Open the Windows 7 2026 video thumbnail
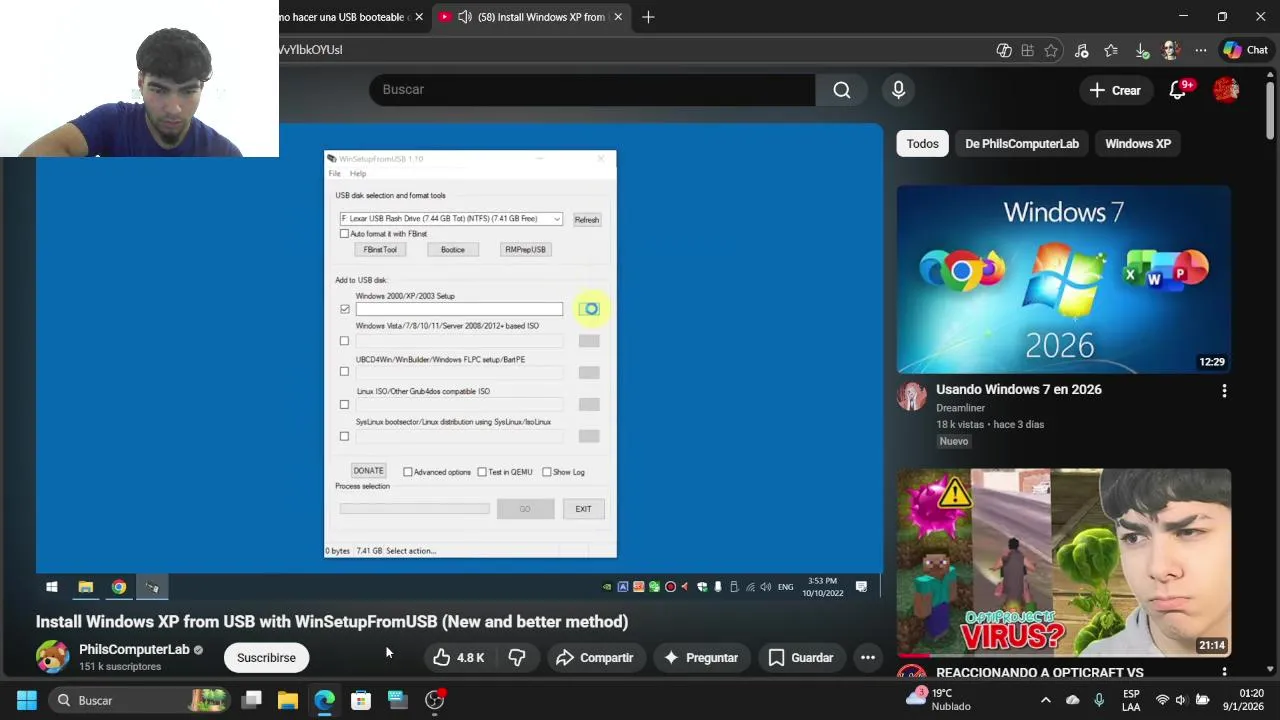The image size is (1280, 720). click(1064, 279)
